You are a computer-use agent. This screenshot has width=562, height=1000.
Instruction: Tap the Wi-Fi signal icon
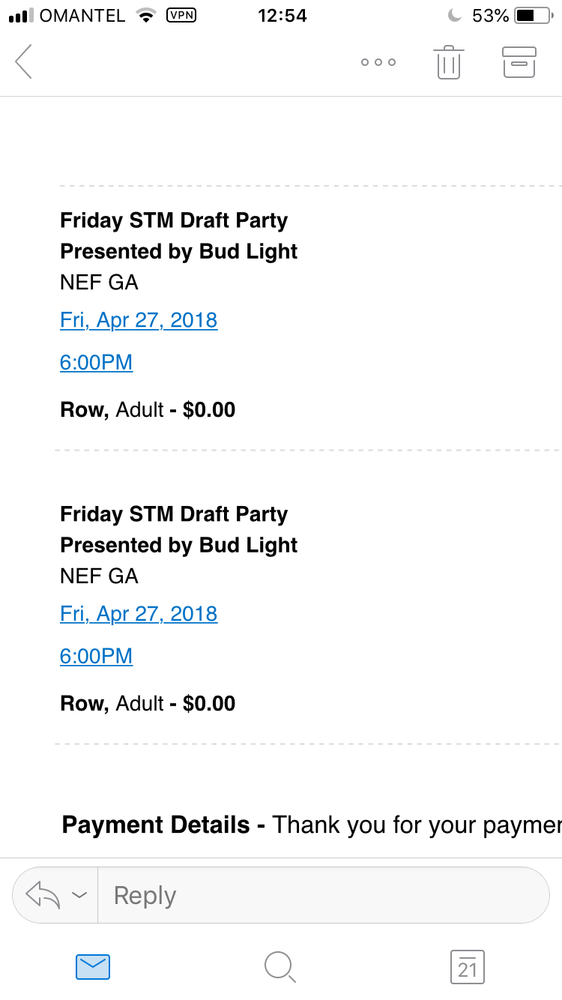click(147, 15)
